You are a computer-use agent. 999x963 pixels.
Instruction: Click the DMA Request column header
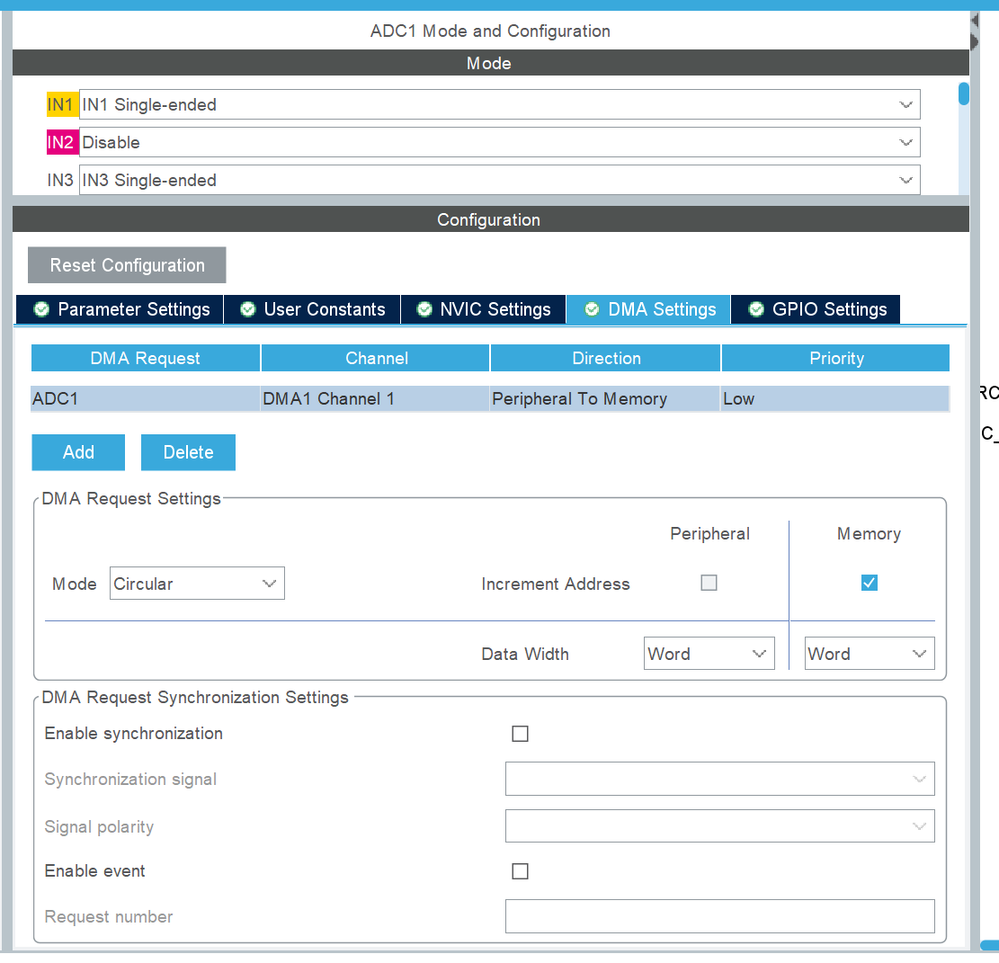click(x=145, y=358)
